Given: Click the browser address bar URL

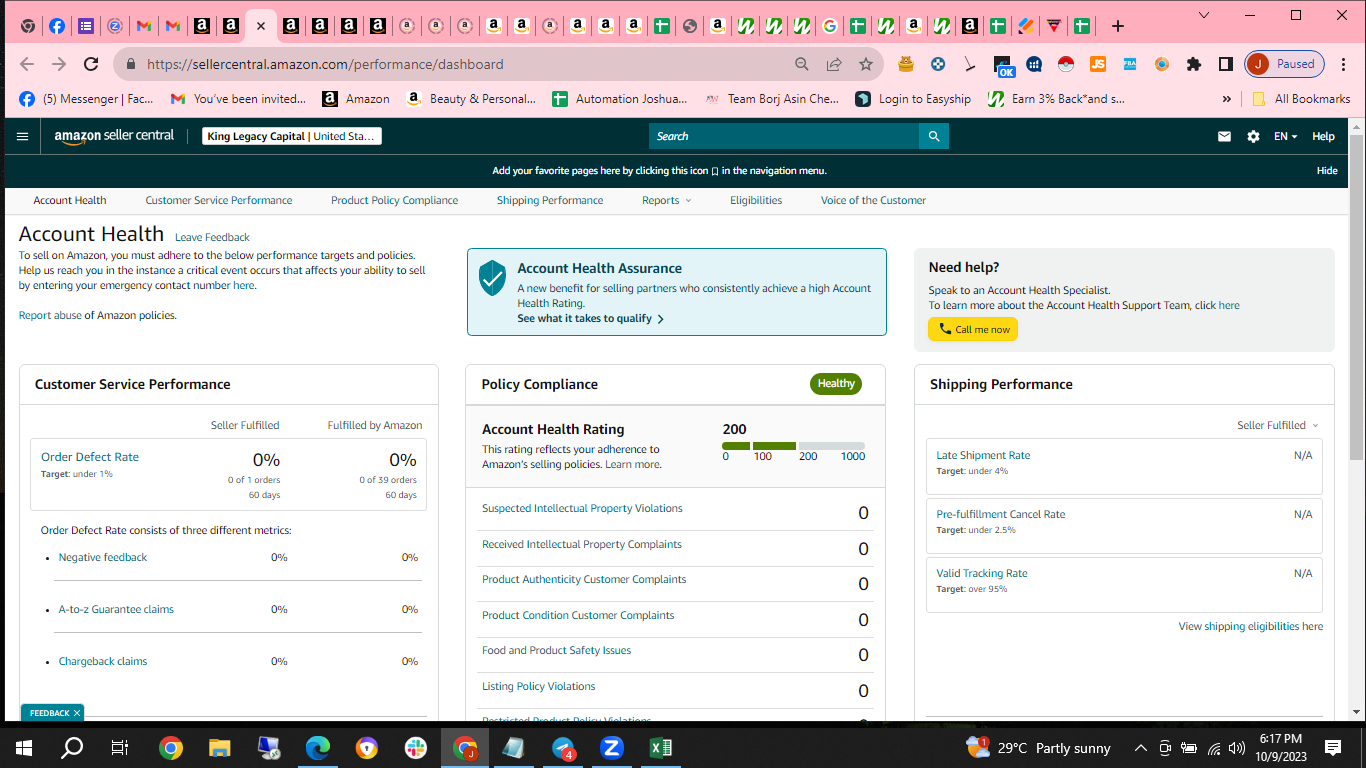Looking at the screenshot, I should [x=325, y=64].
